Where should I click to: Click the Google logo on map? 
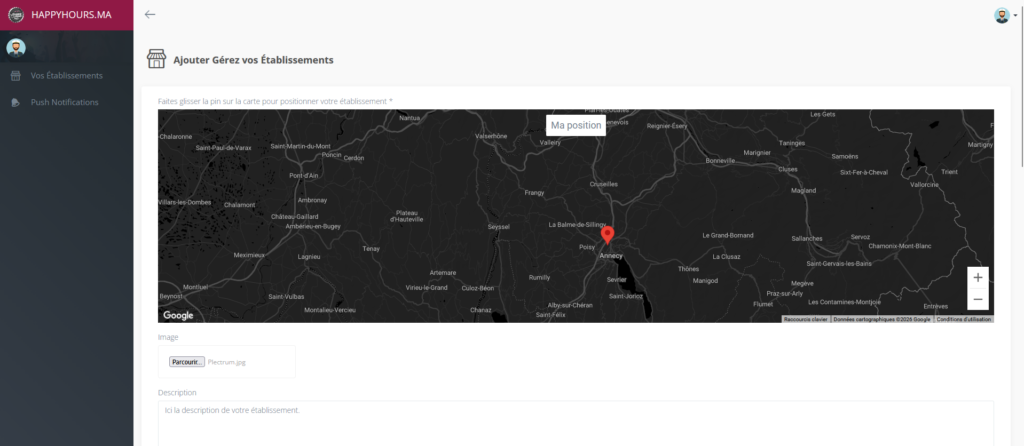(179, 315)
